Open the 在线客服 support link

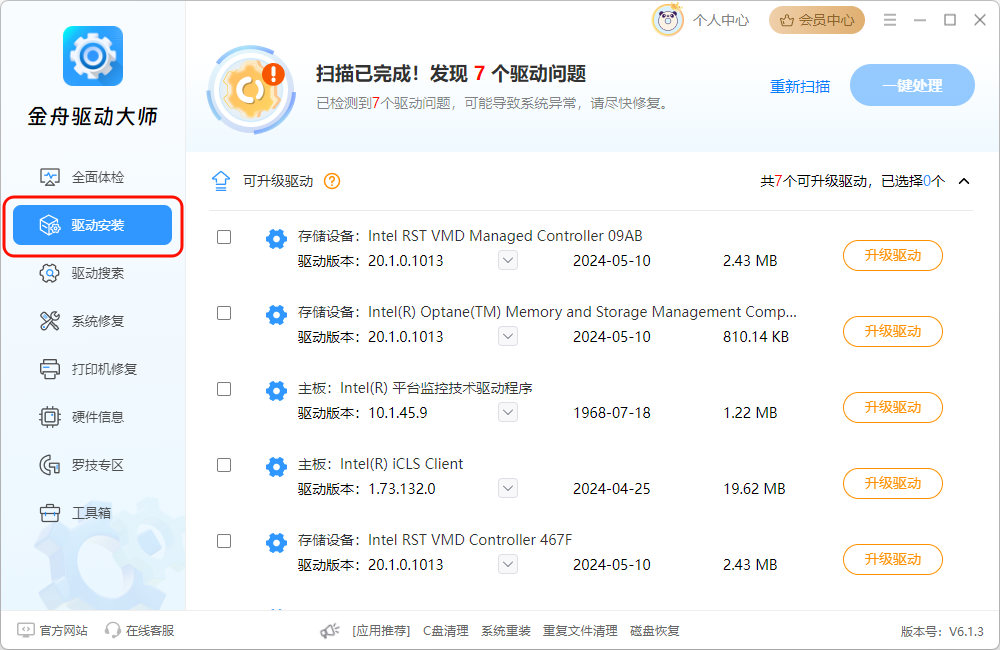[x=140, y=630]
